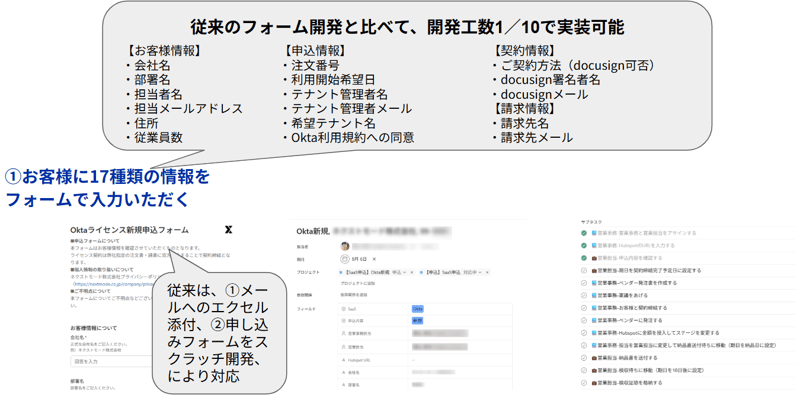Click the person icon for 営業事務担当 field
The height and width of the screenshot is (395, 800).
pos(343,334)
